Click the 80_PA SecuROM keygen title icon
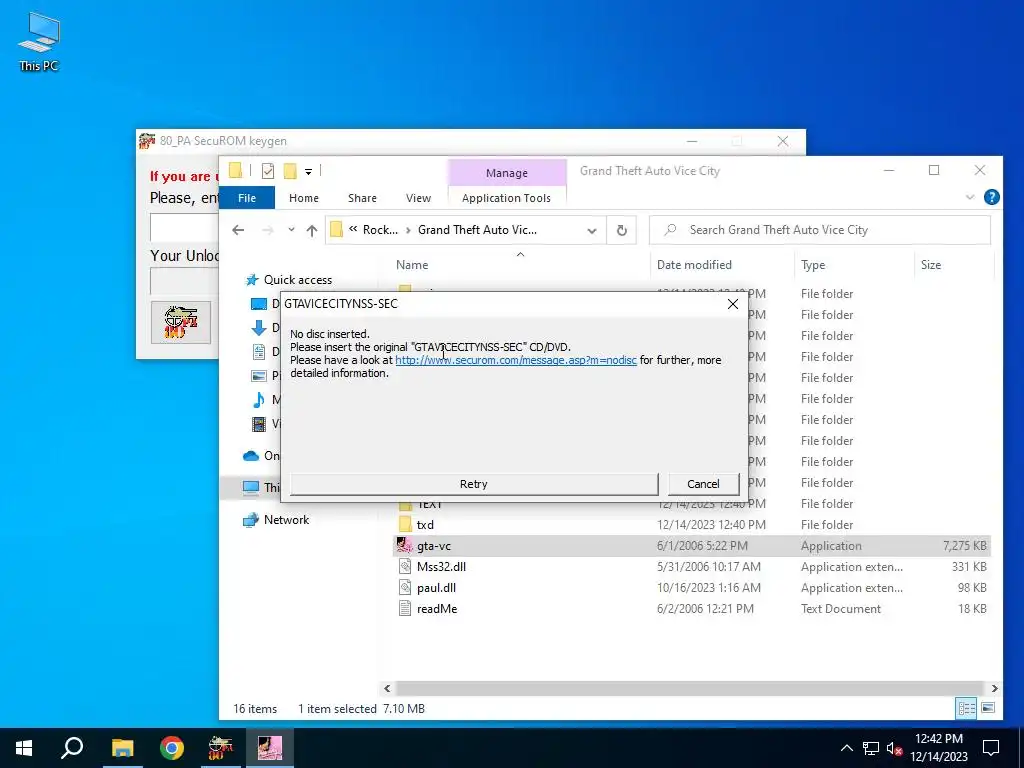 [147, 141]
